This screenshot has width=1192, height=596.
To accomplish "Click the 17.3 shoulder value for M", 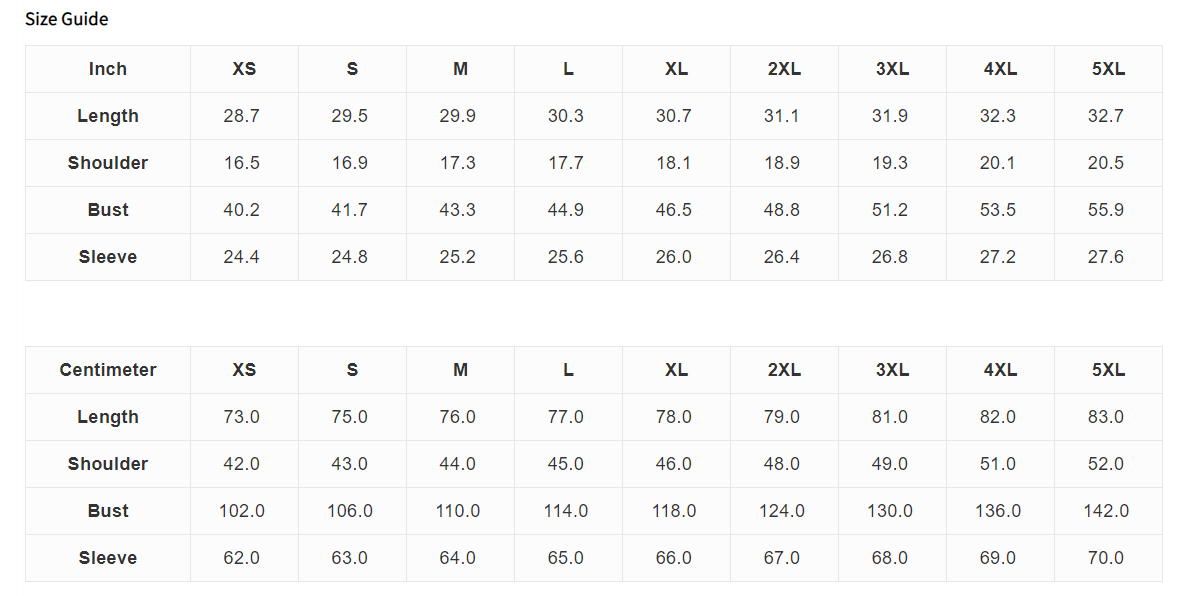I will click(458, 163).
